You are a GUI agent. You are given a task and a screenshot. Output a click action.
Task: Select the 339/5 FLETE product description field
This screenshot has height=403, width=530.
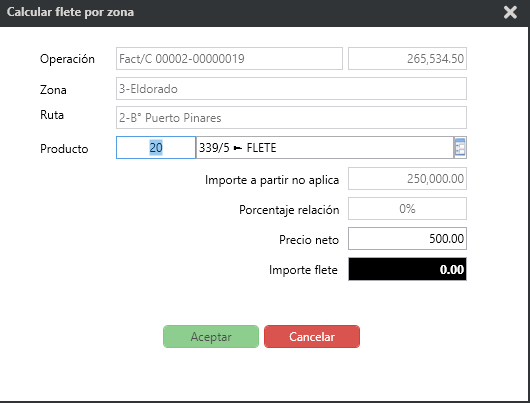point(324,147)
